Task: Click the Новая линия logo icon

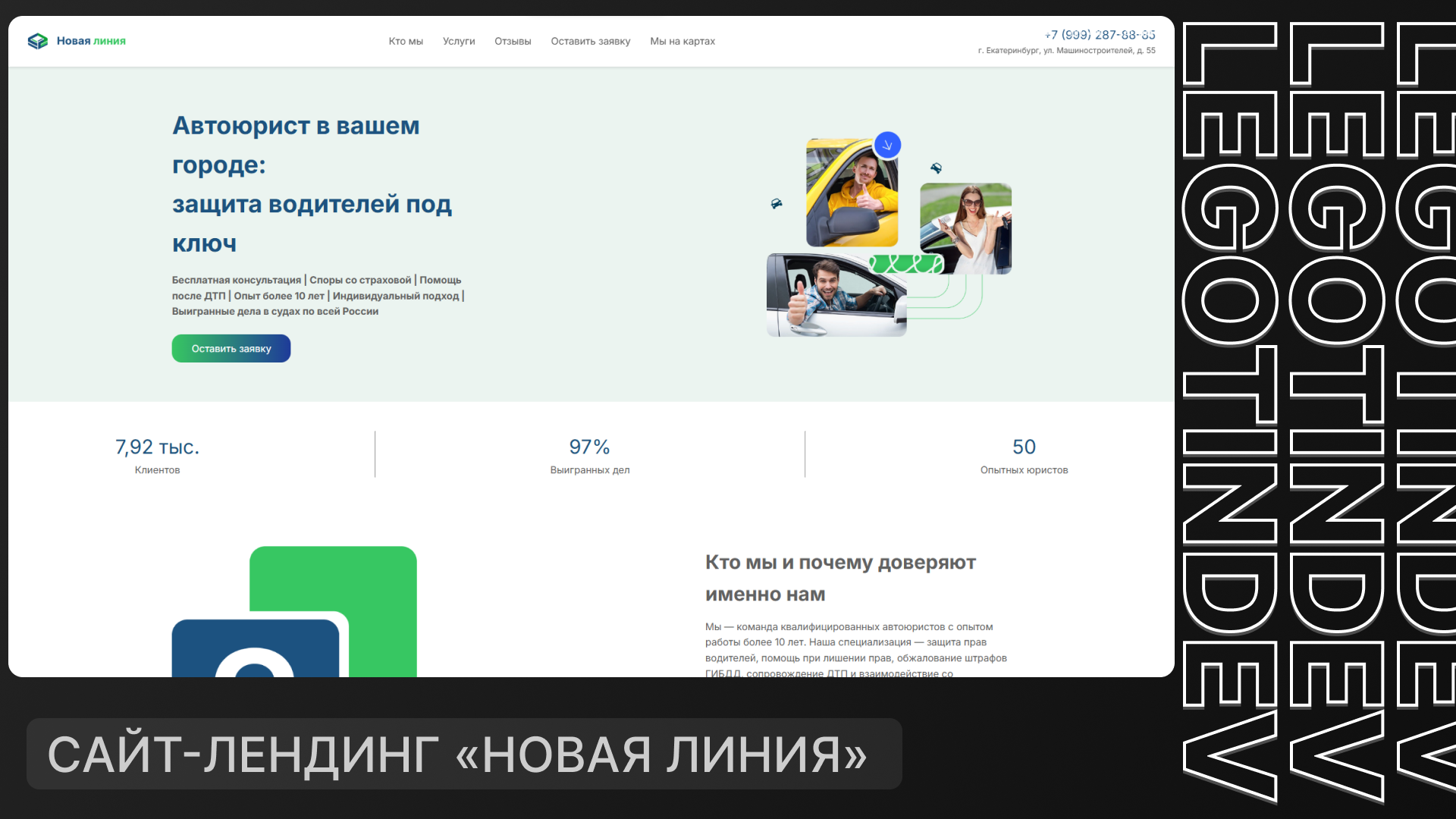Action: pyautogui.click(x=37, y=41)
